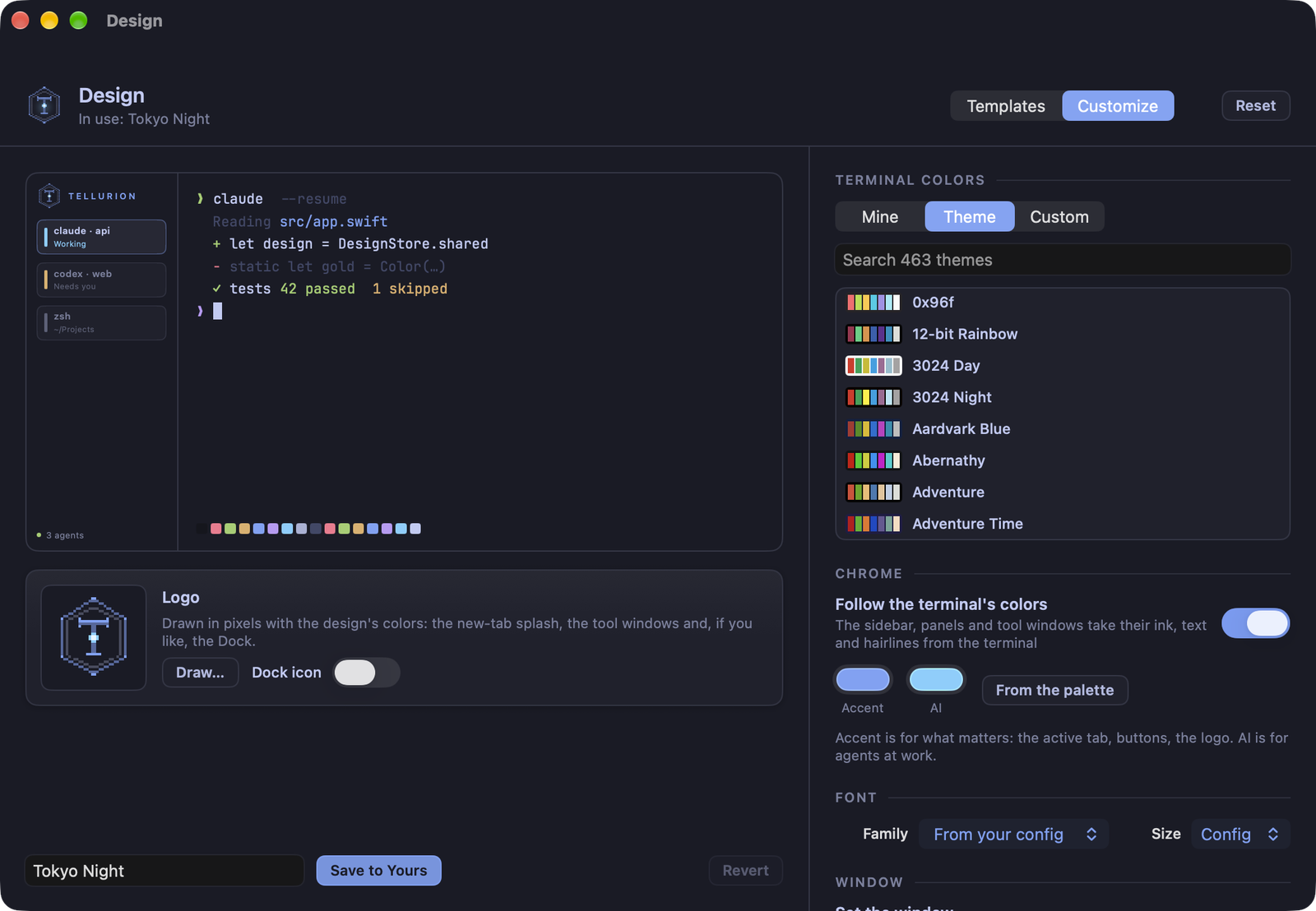The image size is (1316, 911).
Task: Select the Theme terminal colors tab
Action: (970, 217)
